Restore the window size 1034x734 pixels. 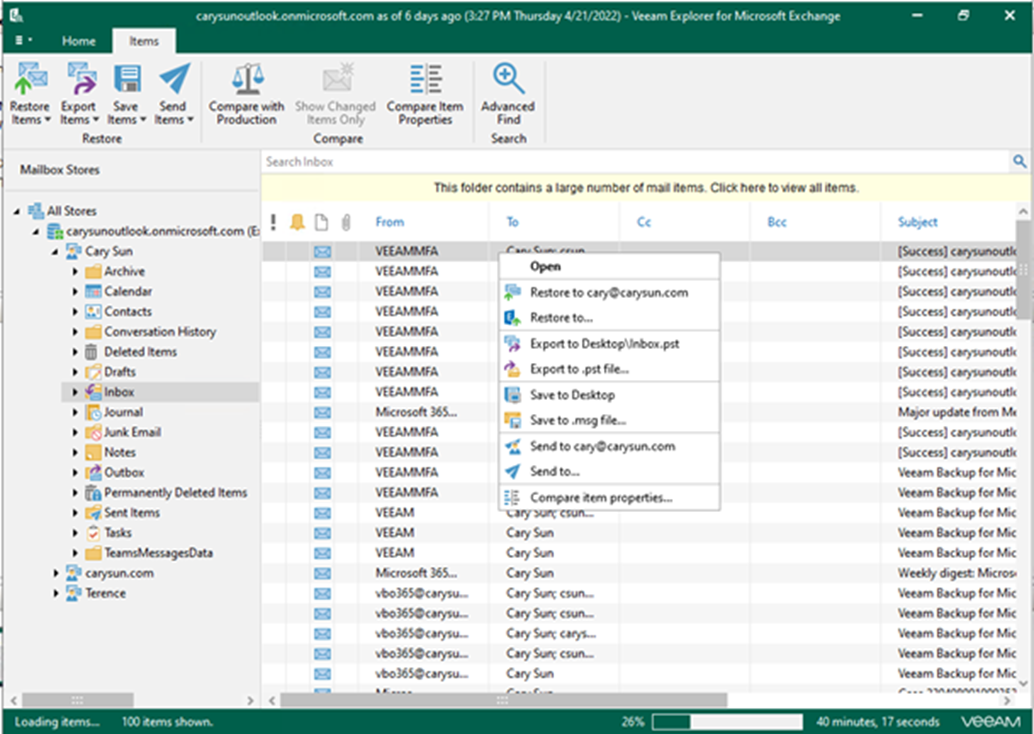coord(963,15)
